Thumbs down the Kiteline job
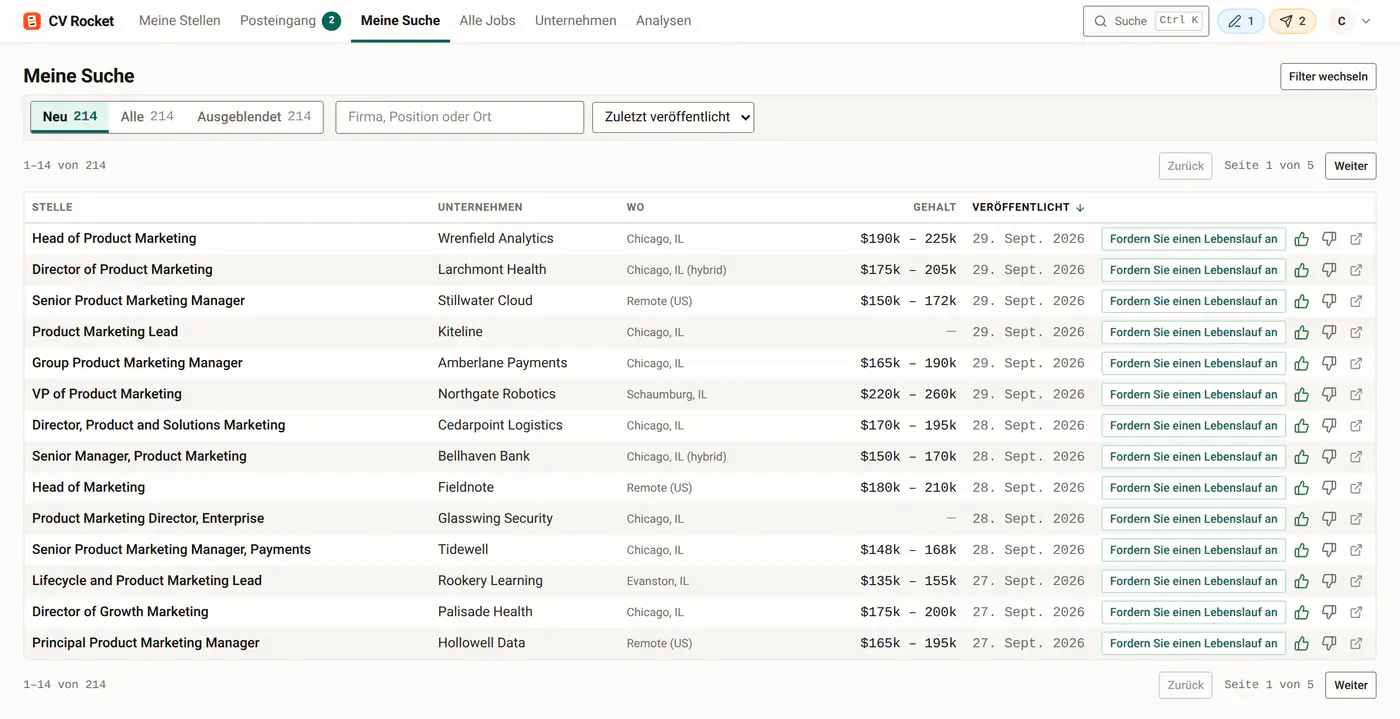This screenshot has width=1400, height=719. click(x=1329, y=332)
